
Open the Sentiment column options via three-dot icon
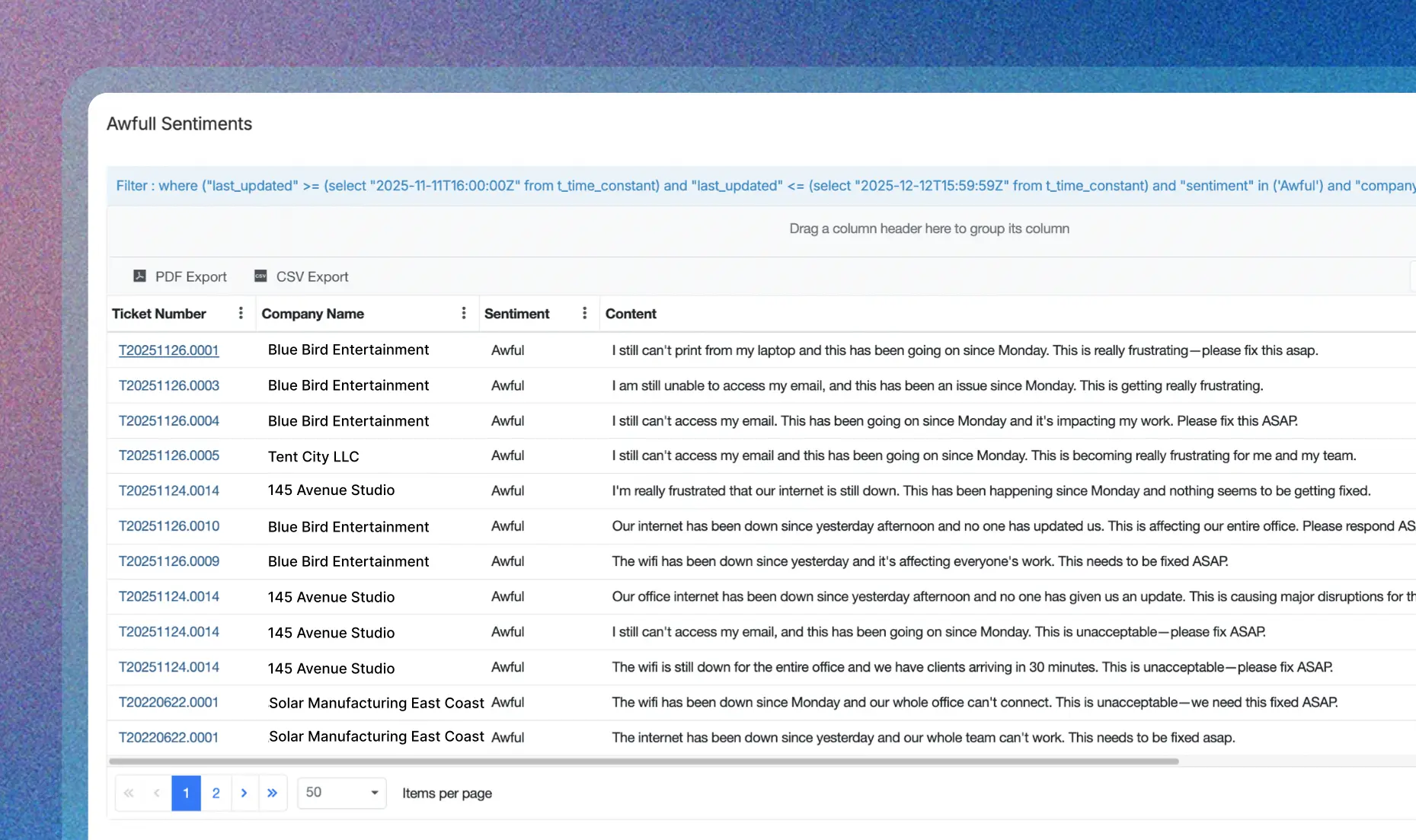coord(584,313)
